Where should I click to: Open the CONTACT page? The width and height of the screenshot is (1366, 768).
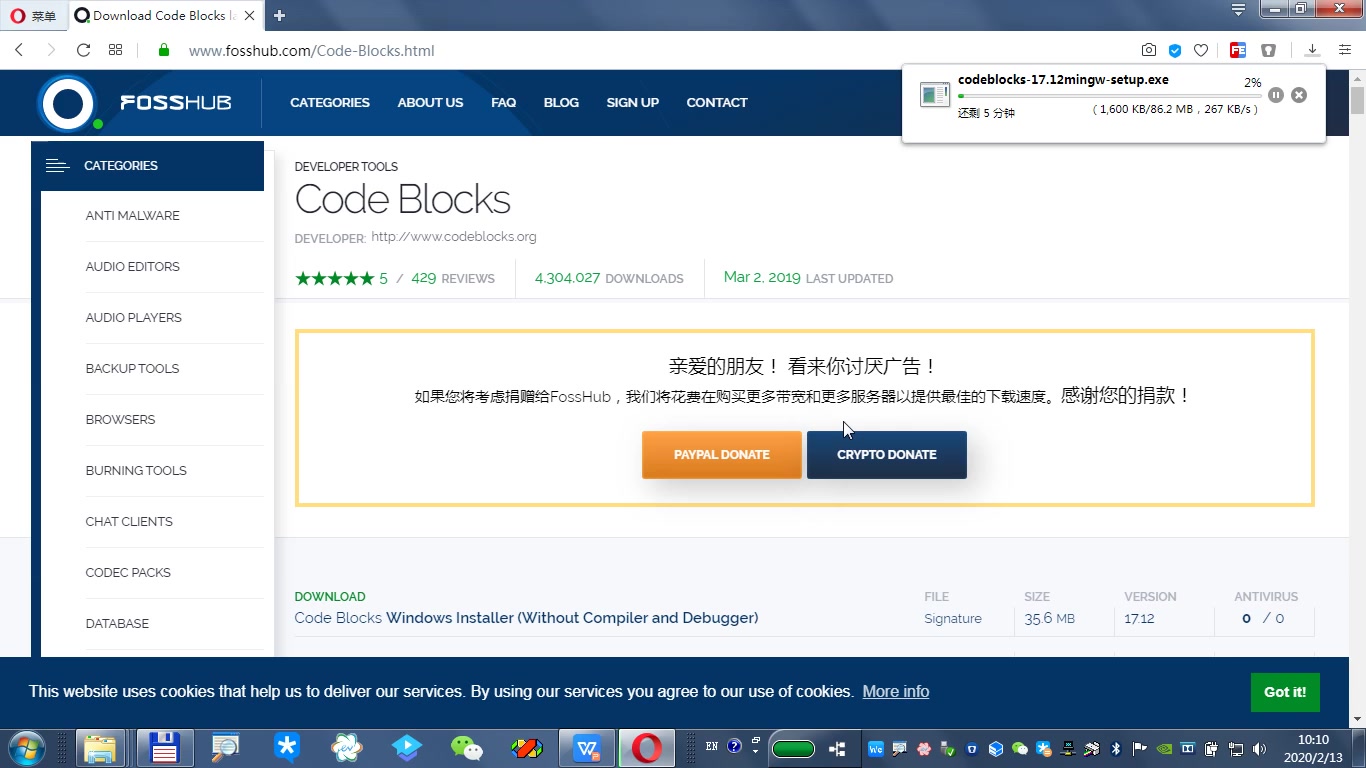[x=717, y=102]
